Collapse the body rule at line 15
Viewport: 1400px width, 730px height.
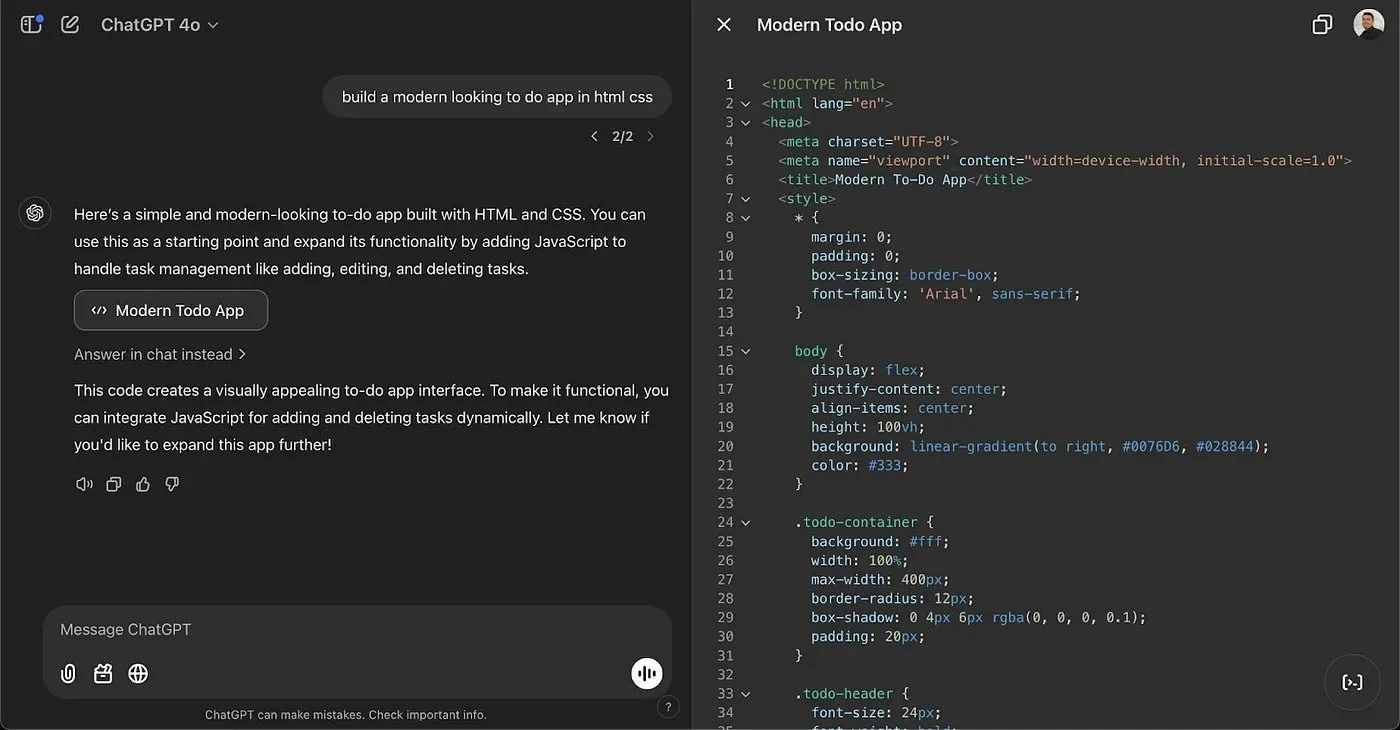[745, 351]
